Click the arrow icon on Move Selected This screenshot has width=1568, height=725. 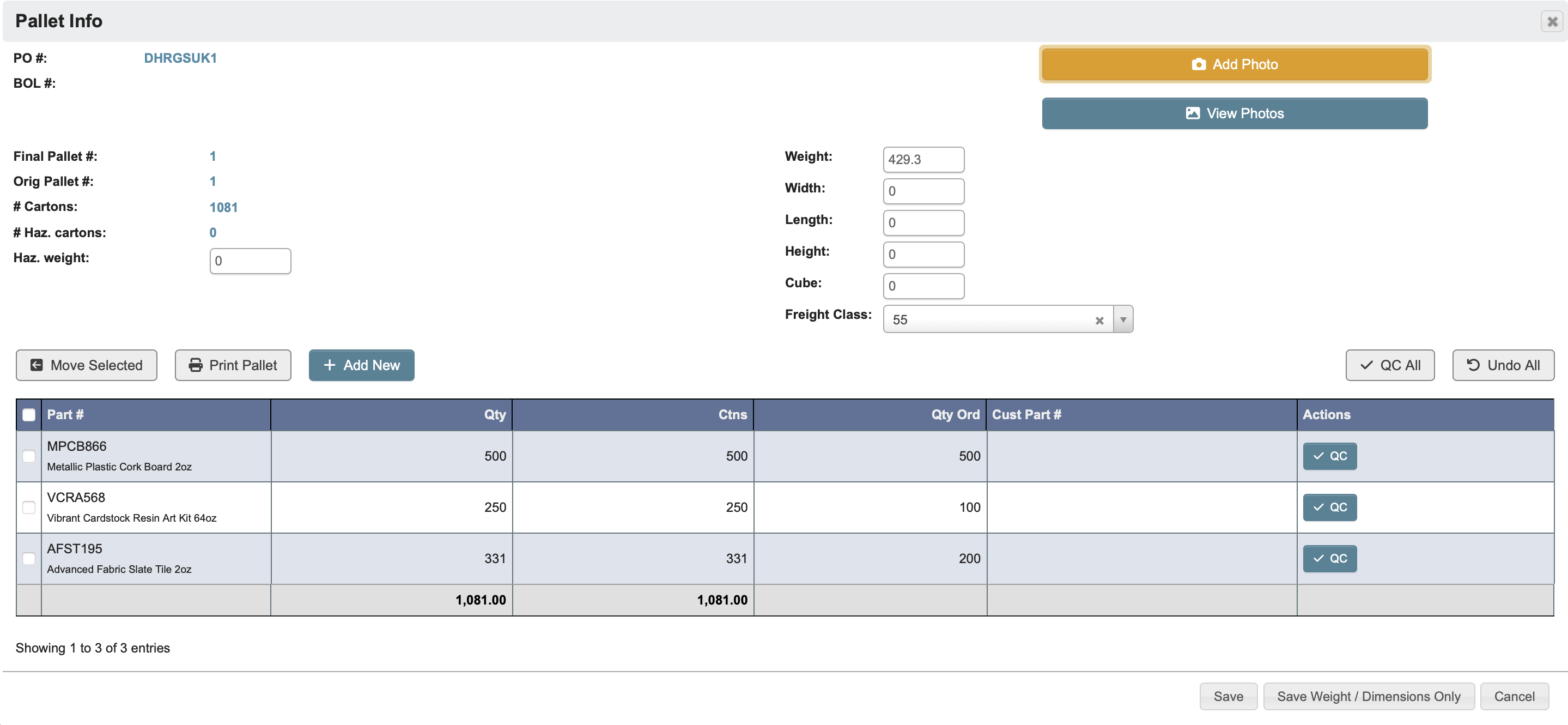click(37, 365)
